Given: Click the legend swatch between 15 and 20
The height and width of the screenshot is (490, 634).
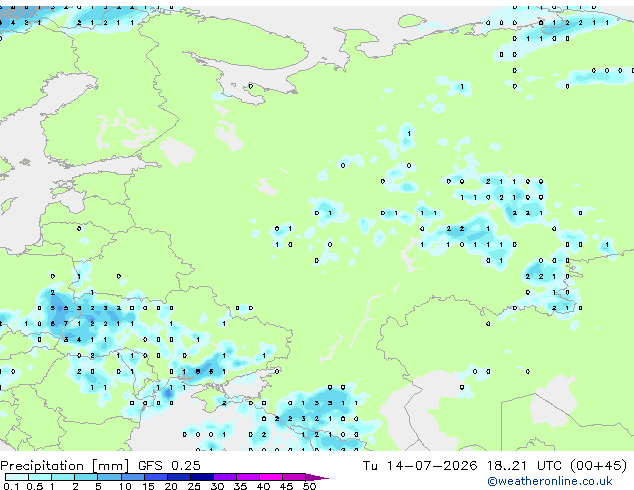Looking at the screenshot, I should click(x=156, y=477).
